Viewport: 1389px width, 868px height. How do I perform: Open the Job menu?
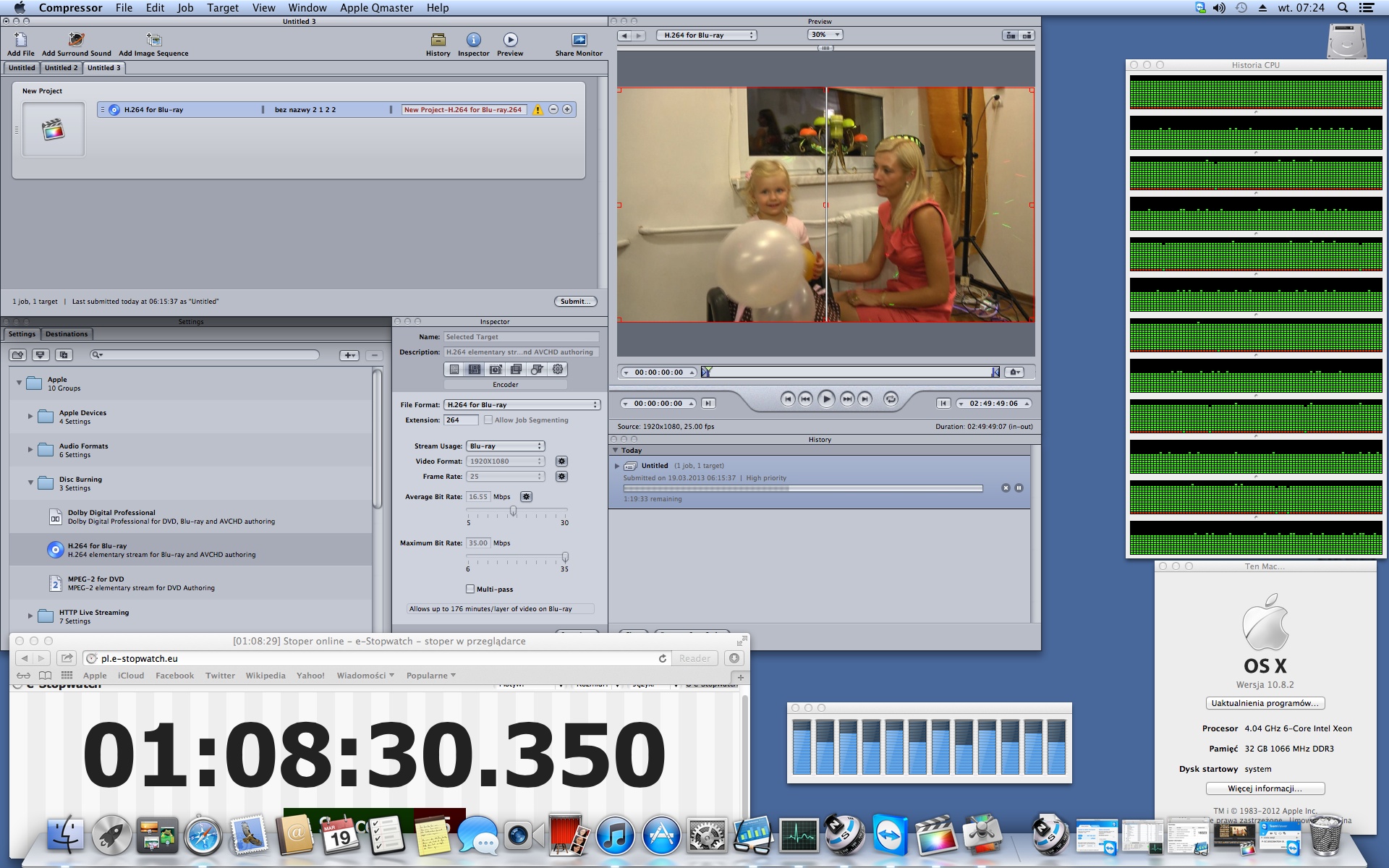coord(185,8)
